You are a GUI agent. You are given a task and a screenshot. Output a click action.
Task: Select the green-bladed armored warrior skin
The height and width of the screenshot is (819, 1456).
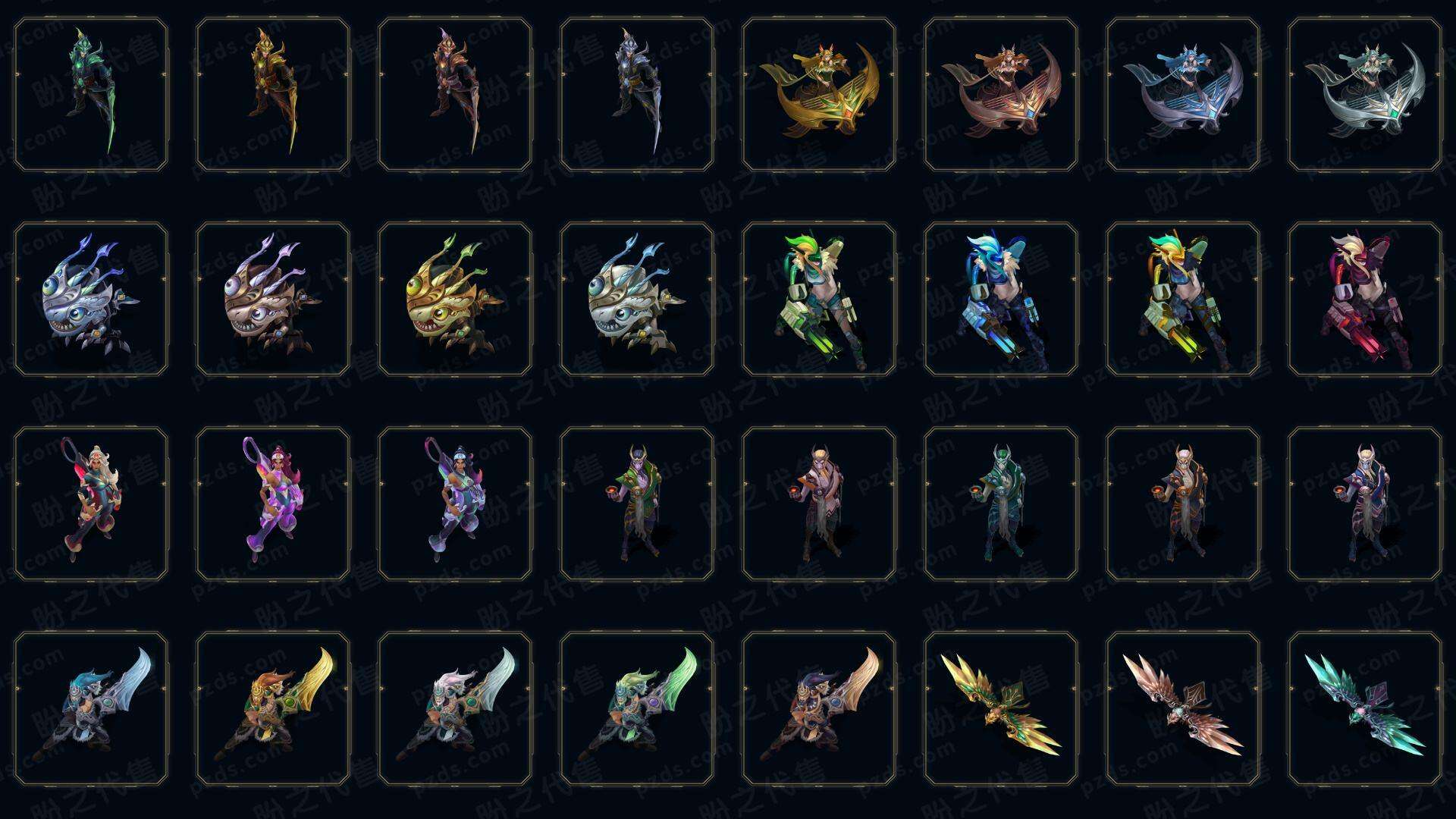tap(91, 95)
